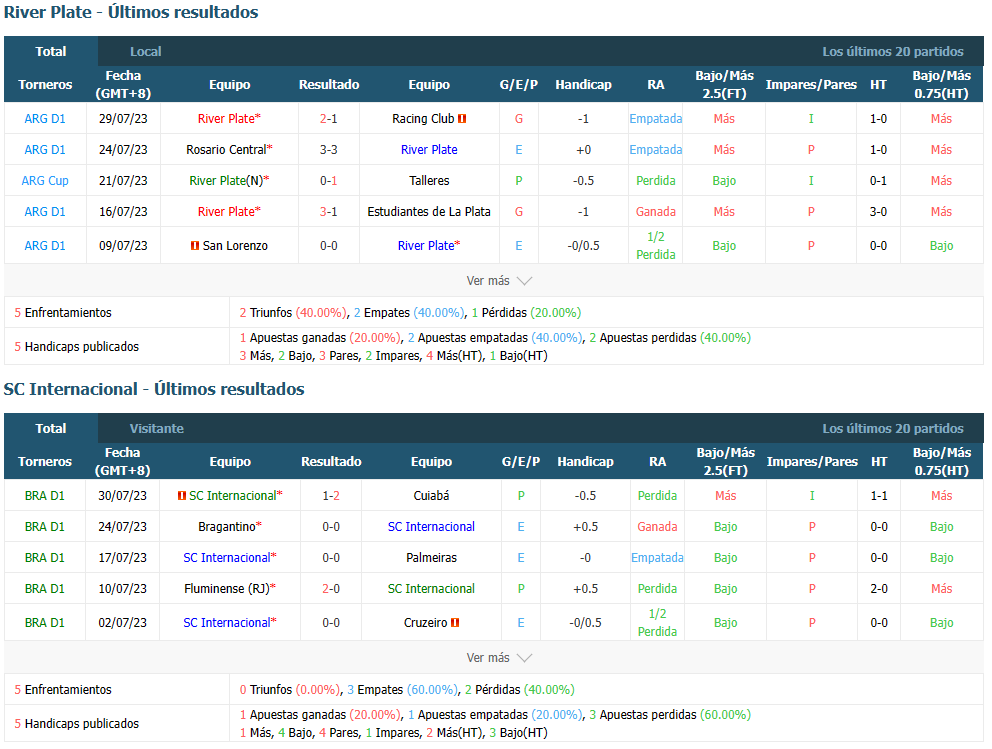Click '1 Pérdidas (20.00%)' in River Plate summary
The image size is (992, 749).
526,313
